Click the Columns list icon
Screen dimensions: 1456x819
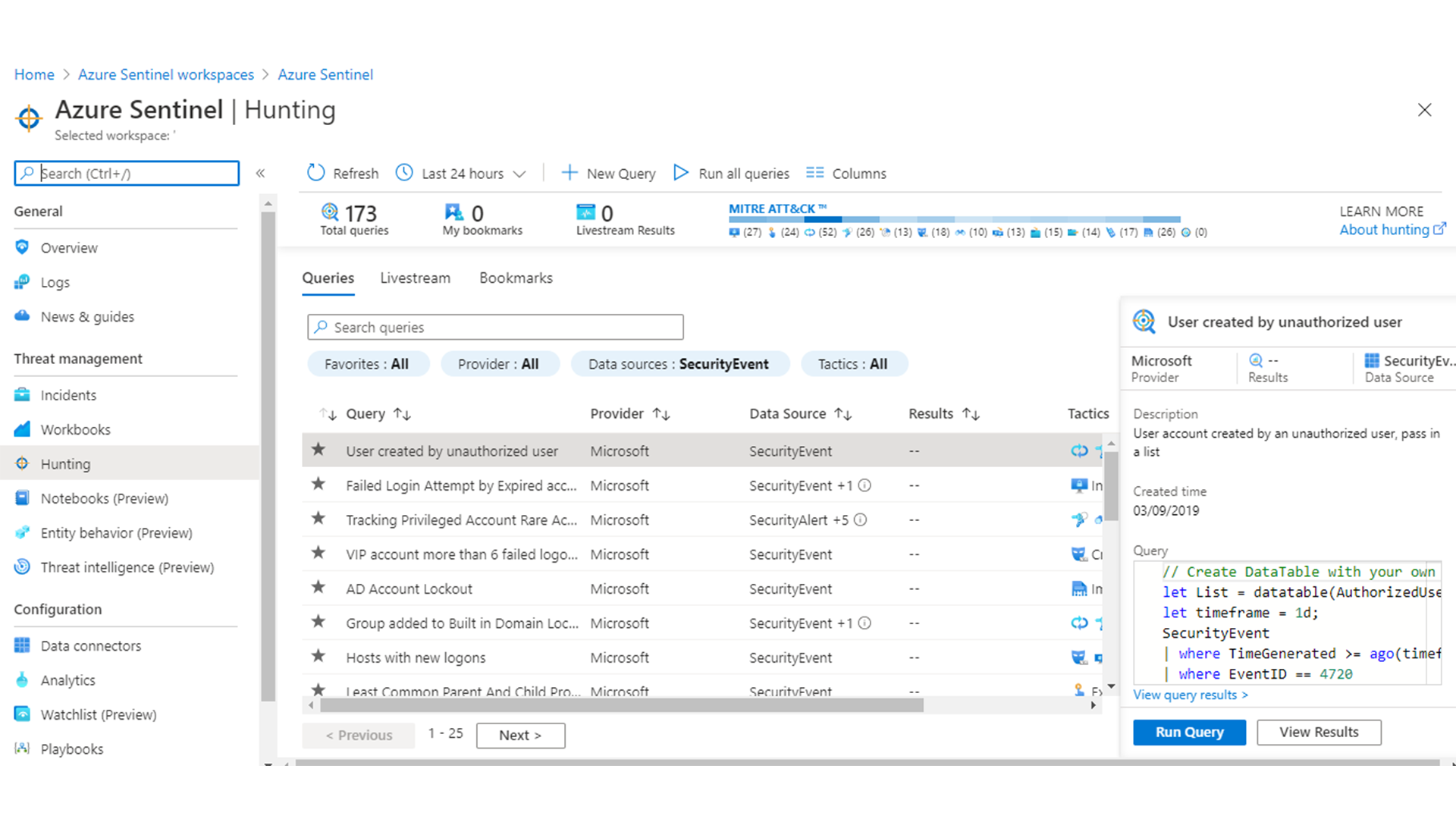click(814, 173)
